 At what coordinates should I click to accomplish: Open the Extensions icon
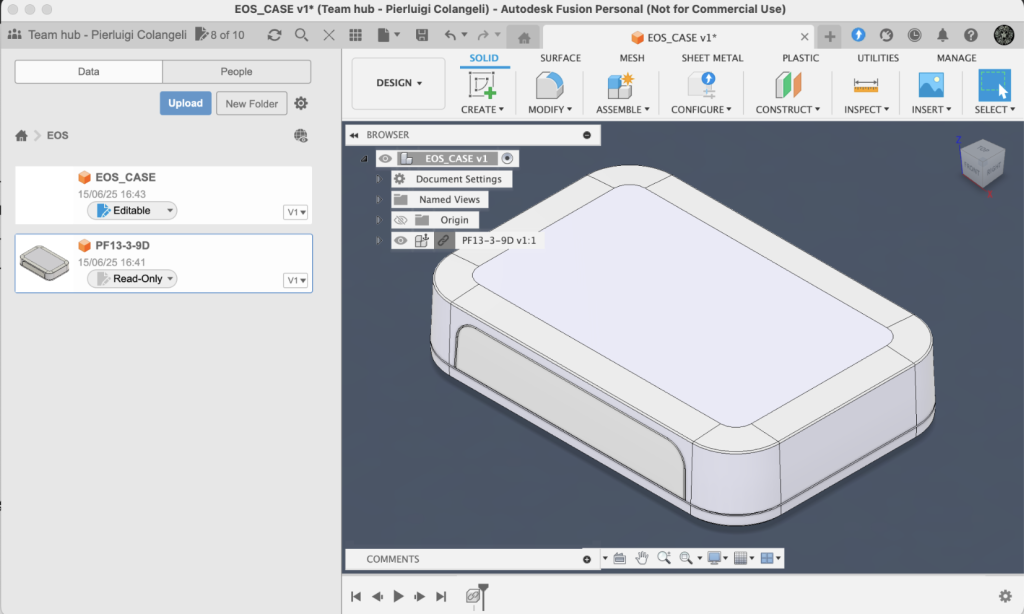point(858,35)
